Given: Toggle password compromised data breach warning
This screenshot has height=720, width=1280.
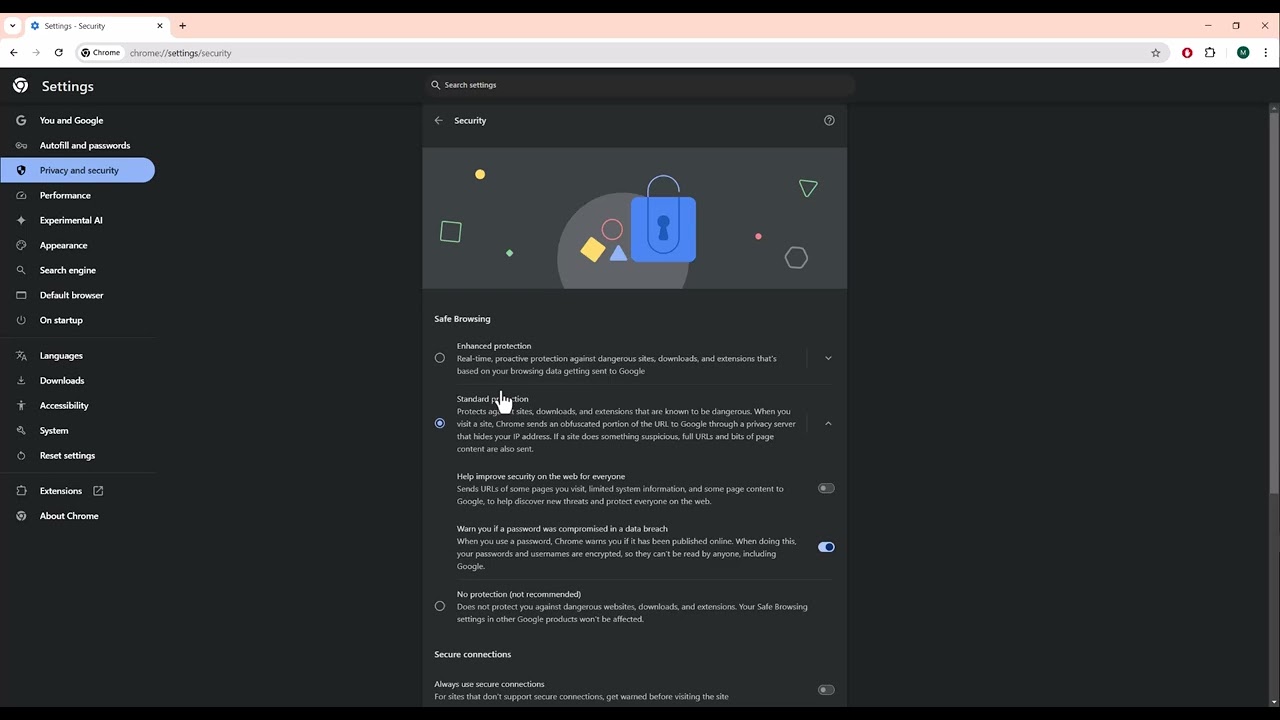Looking at the screenshot, I should [x=826, y=547].
